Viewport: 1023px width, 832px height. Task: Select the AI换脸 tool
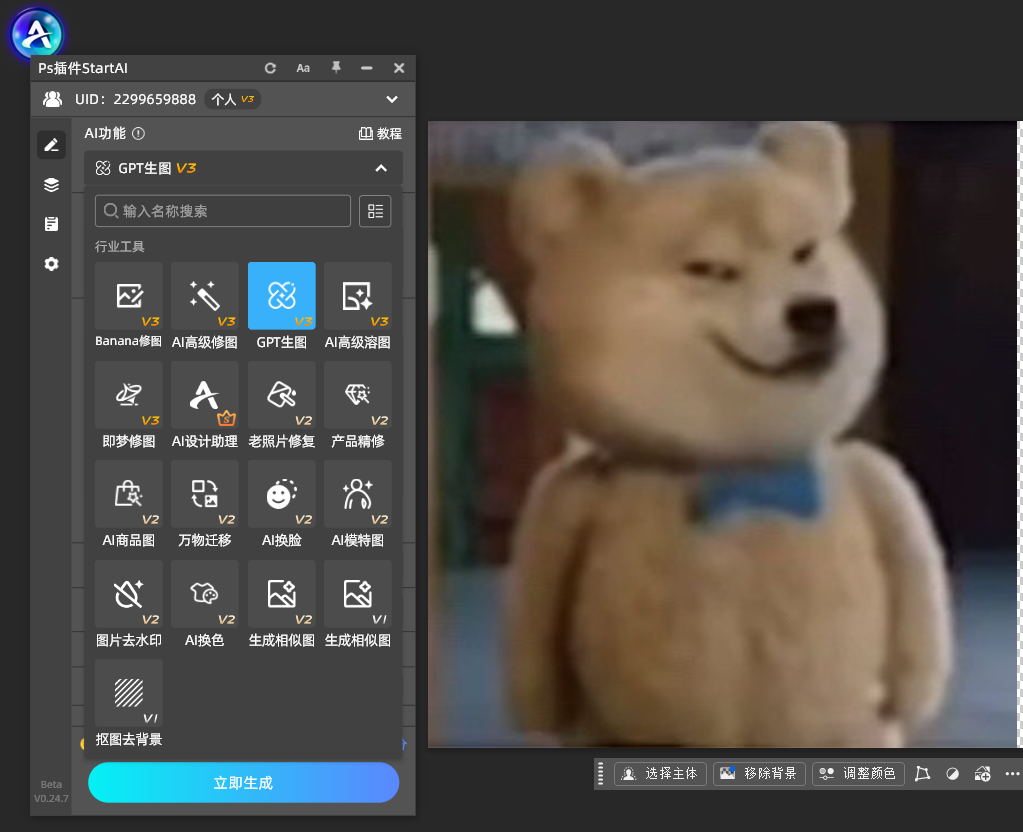coord(282,504)
